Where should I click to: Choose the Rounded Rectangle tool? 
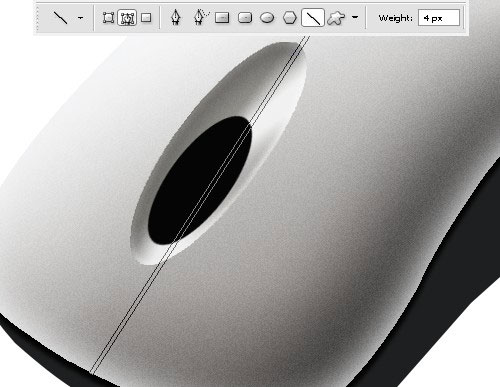point(245,18)
